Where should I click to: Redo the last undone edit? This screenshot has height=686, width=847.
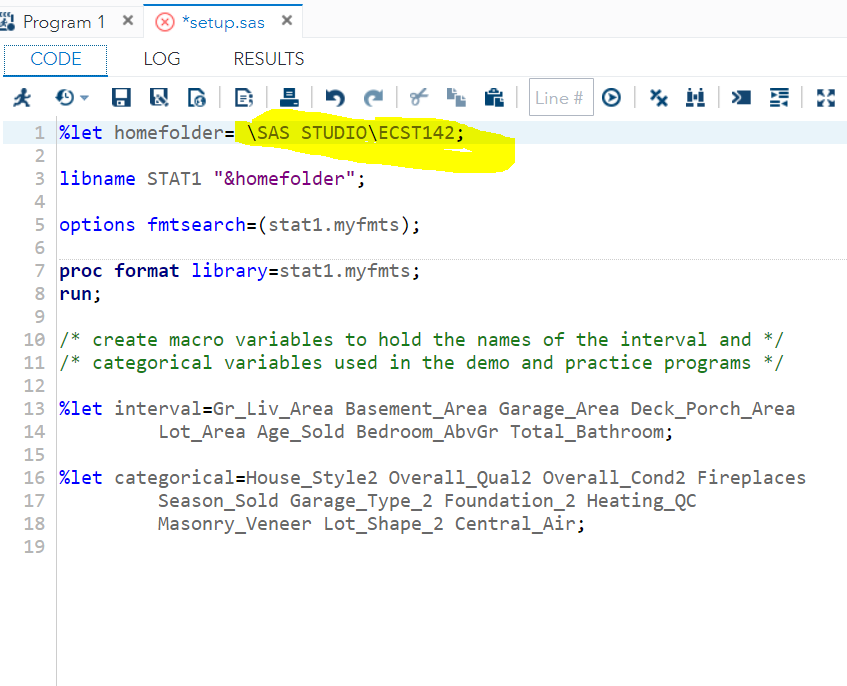pos(373,98)
